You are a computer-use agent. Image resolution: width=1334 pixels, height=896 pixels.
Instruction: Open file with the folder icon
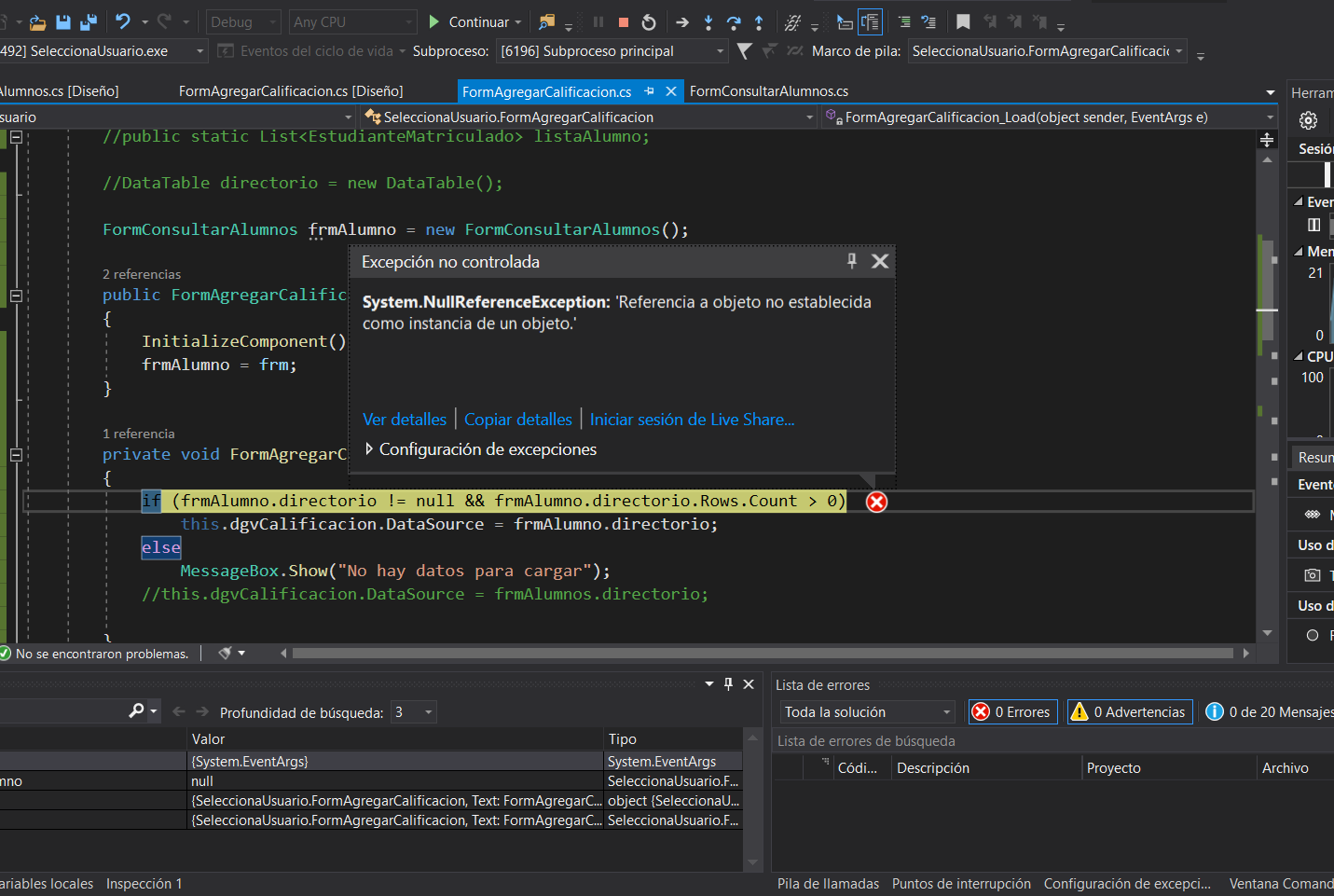37,21
